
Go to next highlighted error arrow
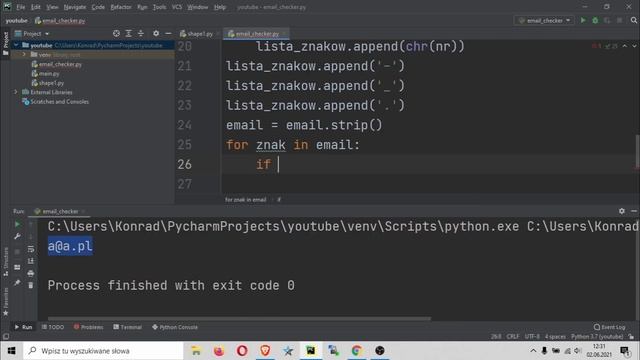coord(634,46)
